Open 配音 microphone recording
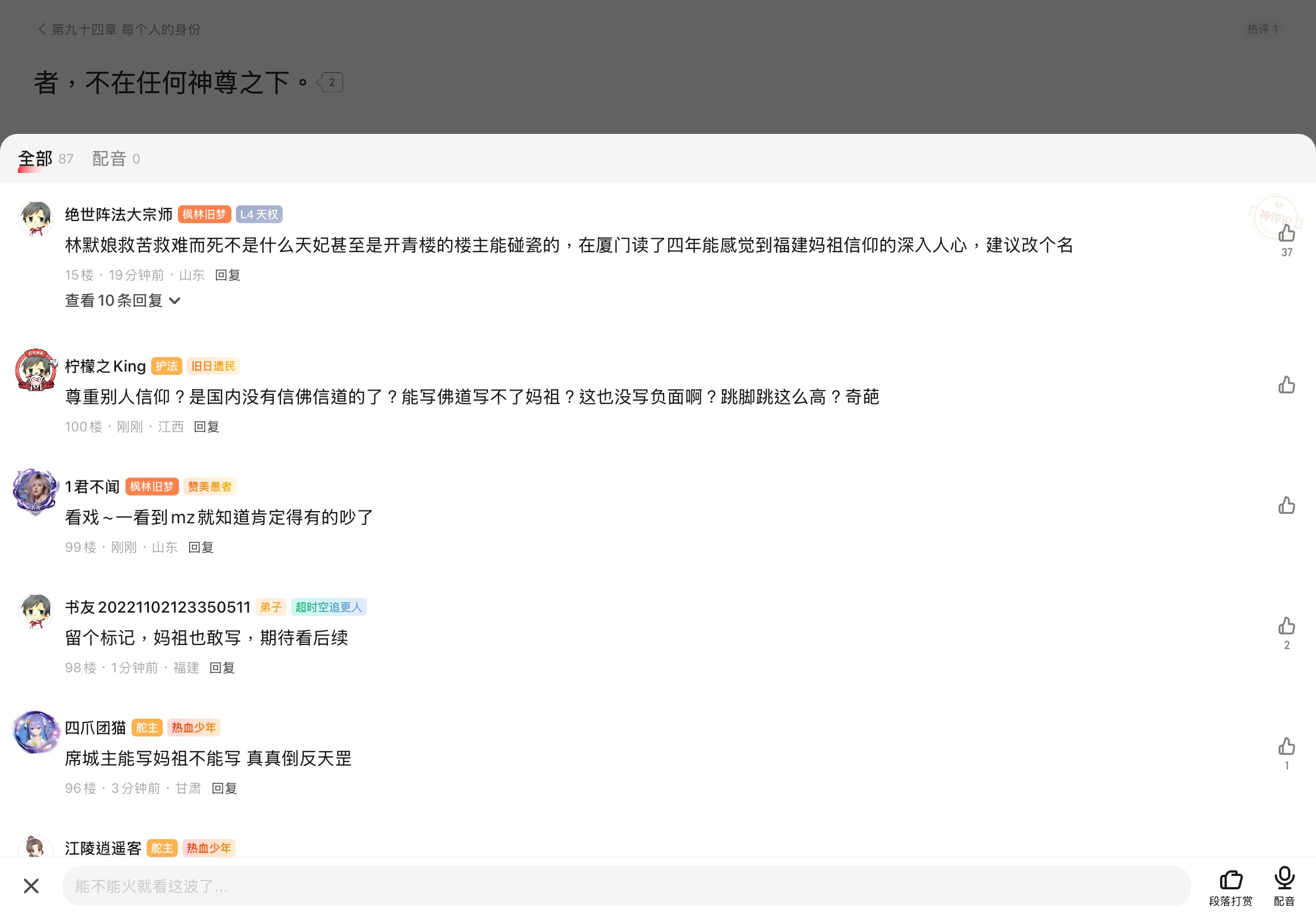Image resolution: width=1316 pixels, height=915 pixels. click(1284, 887)
